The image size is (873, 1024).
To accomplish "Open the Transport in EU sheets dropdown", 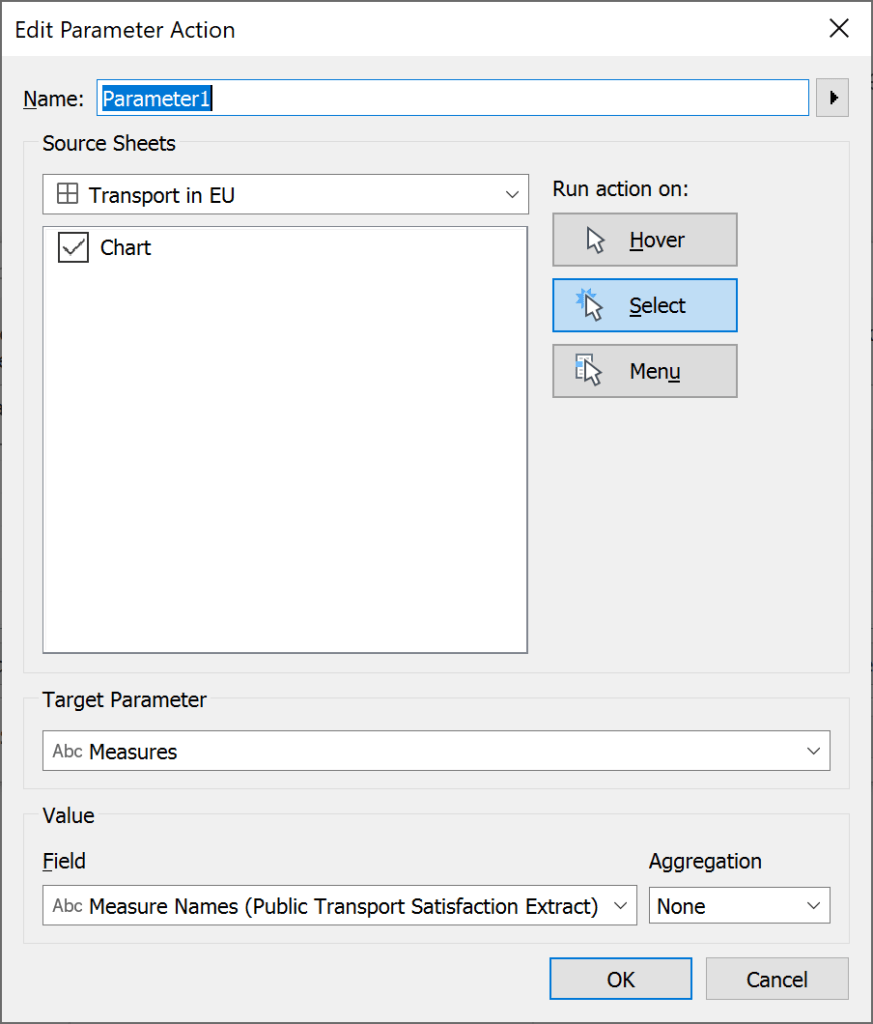I will [x=285, y=194].
